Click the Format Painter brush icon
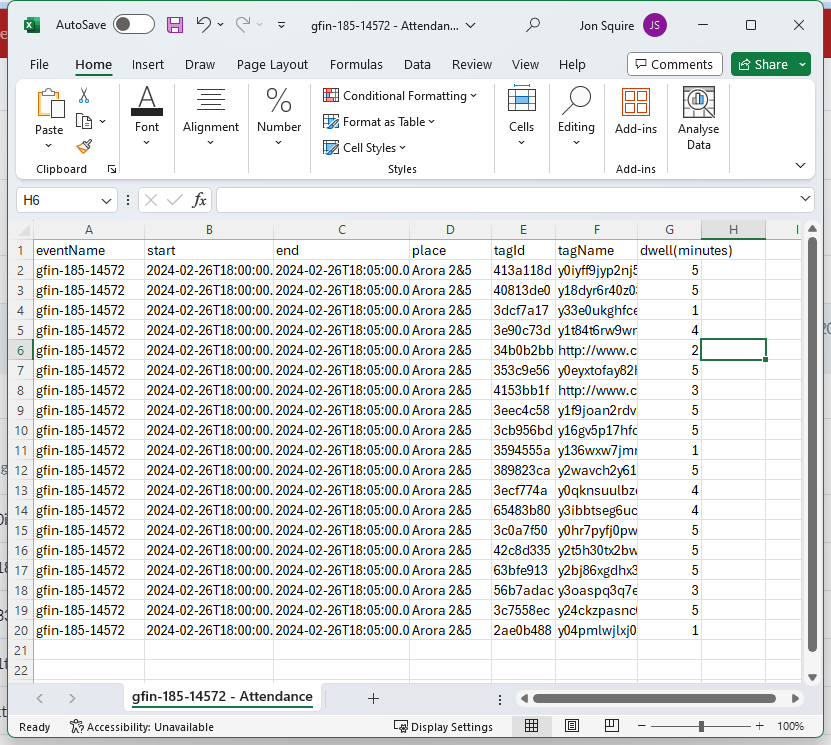Screen dimensions: 831x745 (x=84, y=146)
